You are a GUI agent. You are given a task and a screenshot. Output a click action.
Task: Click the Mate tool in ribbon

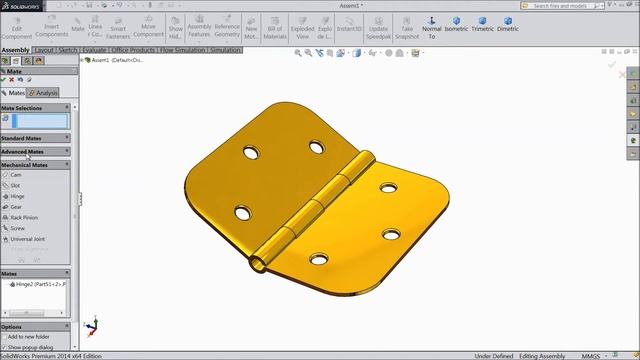coord(78,24)
